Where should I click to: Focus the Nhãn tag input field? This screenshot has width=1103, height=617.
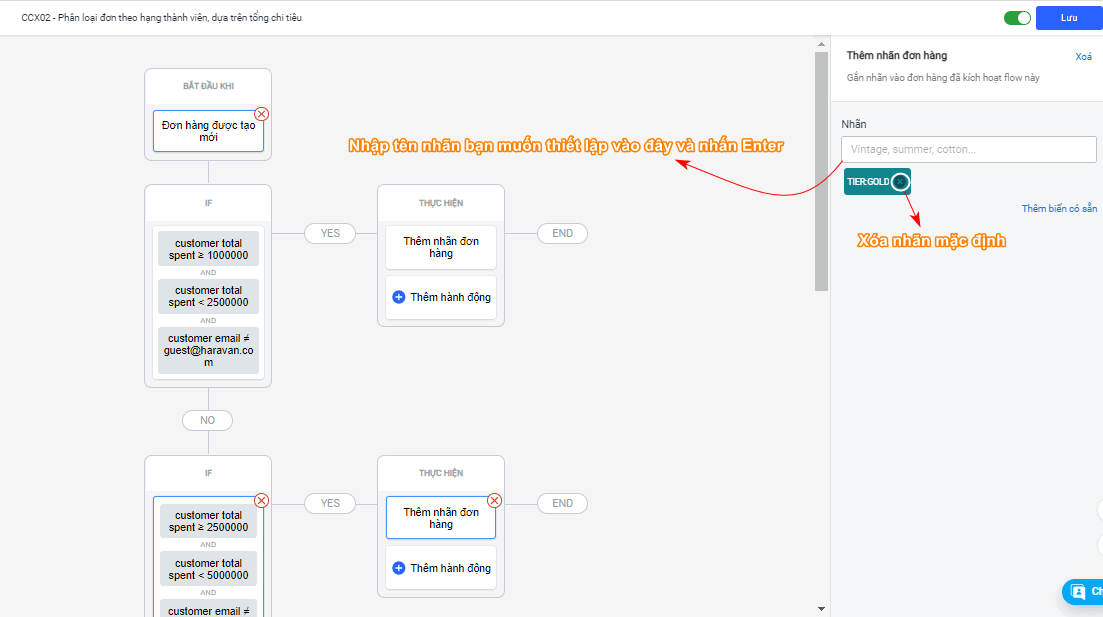pyautogui.click(x=969, y=149)
